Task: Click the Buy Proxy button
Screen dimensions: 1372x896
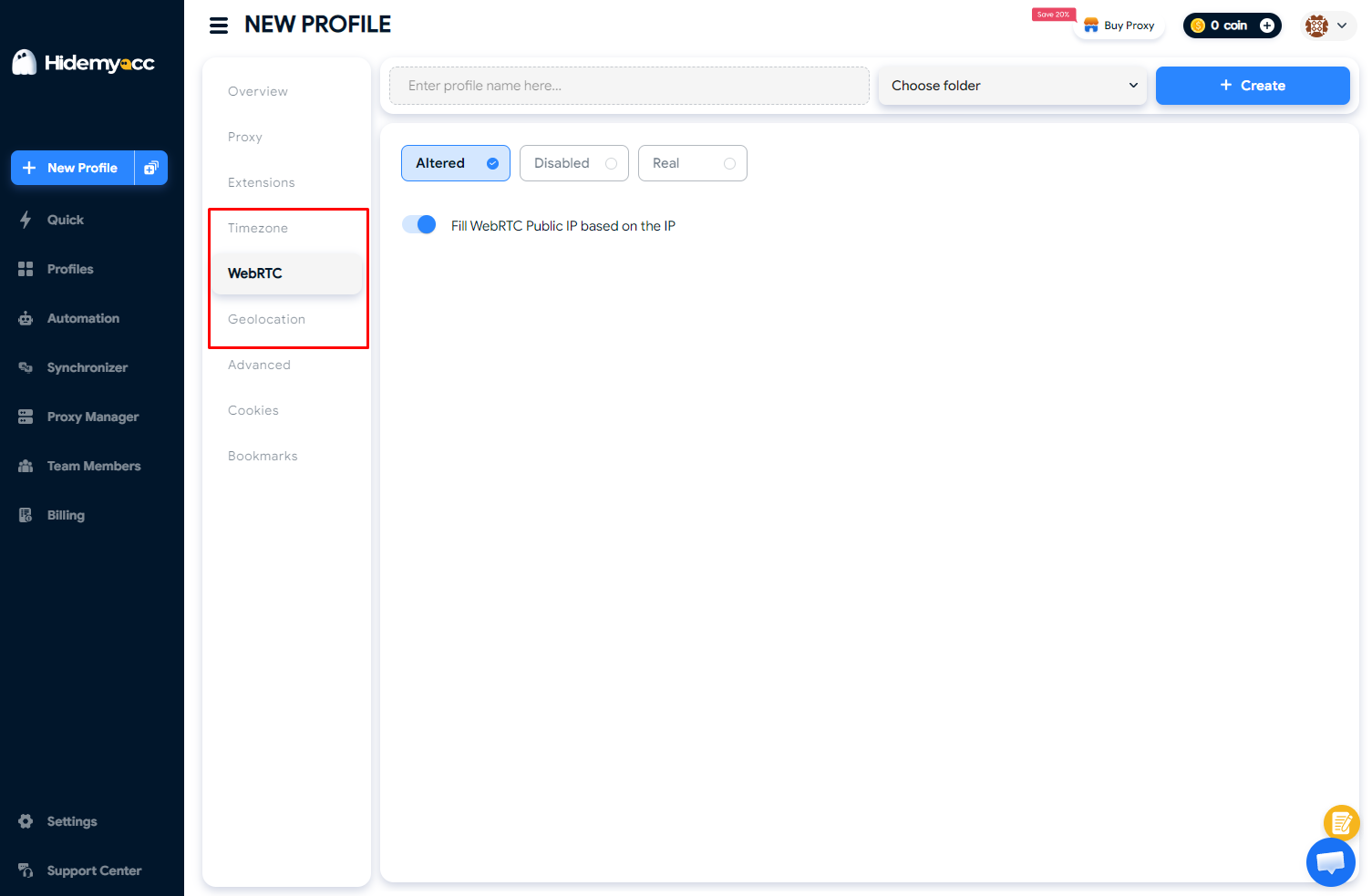Action: click(x=1119, y=26)
